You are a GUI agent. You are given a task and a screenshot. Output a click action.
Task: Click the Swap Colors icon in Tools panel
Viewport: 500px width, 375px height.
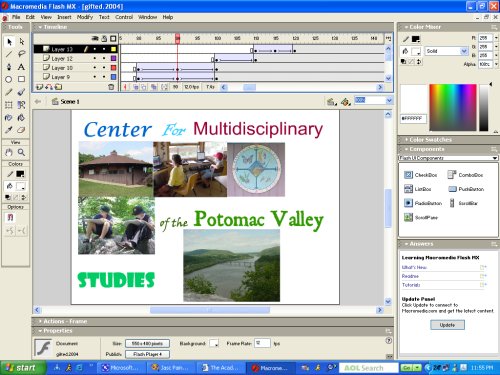pyautogui.click(x=23, y=197)
